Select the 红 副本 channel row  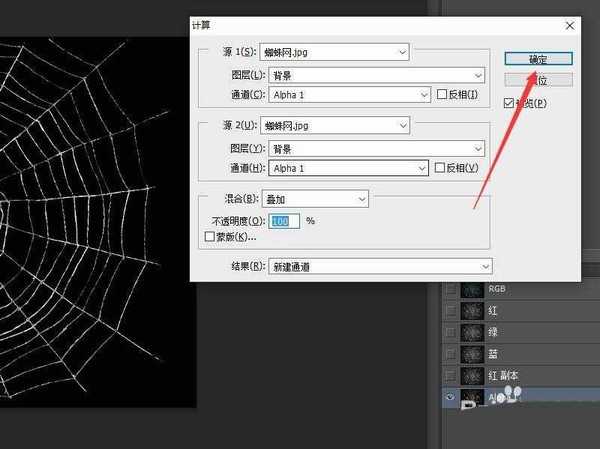[x=520, y=375]
